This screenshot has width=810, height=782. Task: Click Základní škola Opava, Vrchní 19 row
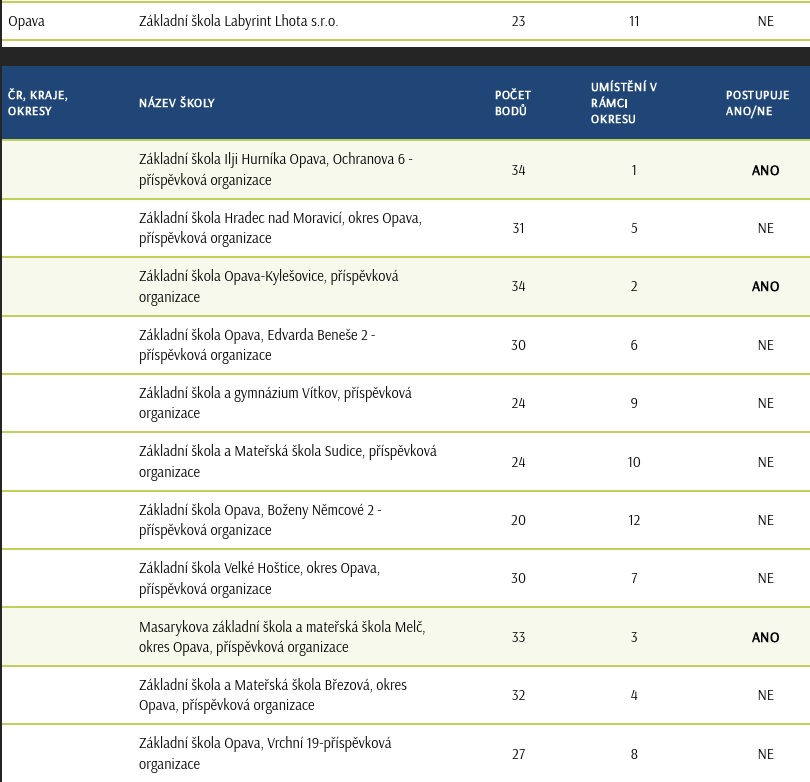click(x=265, y=753)
